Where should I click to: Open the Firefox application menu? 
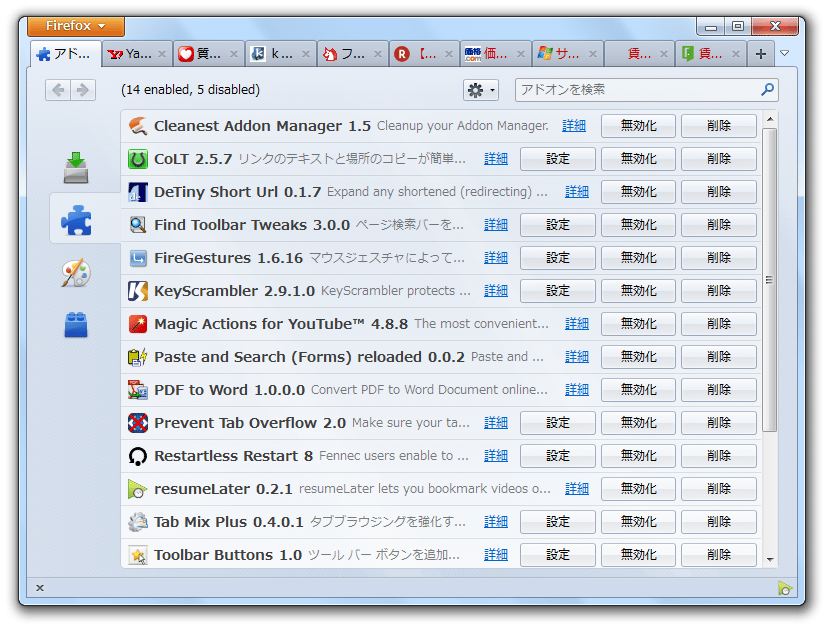point(76,25)
